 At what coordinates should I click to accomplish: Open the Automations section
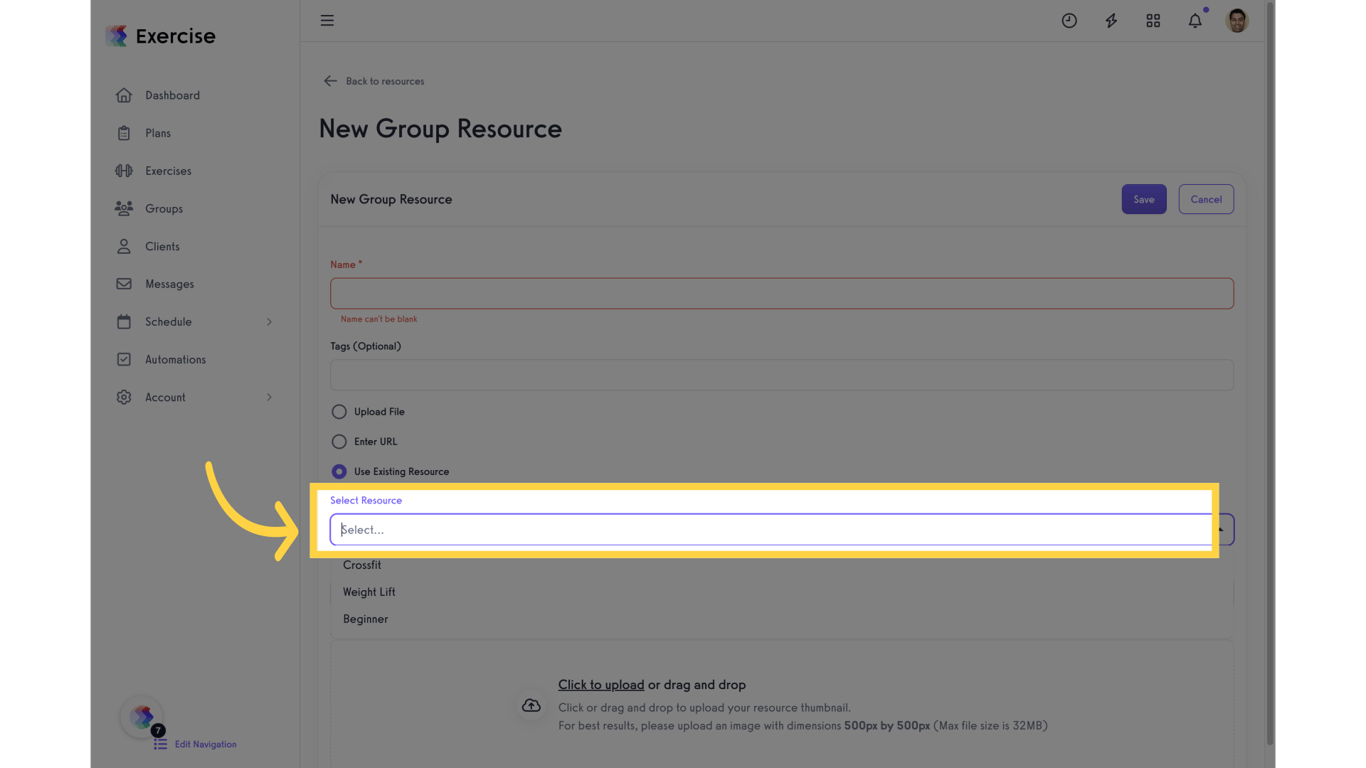pyautogui.click(x=175, y=359)
